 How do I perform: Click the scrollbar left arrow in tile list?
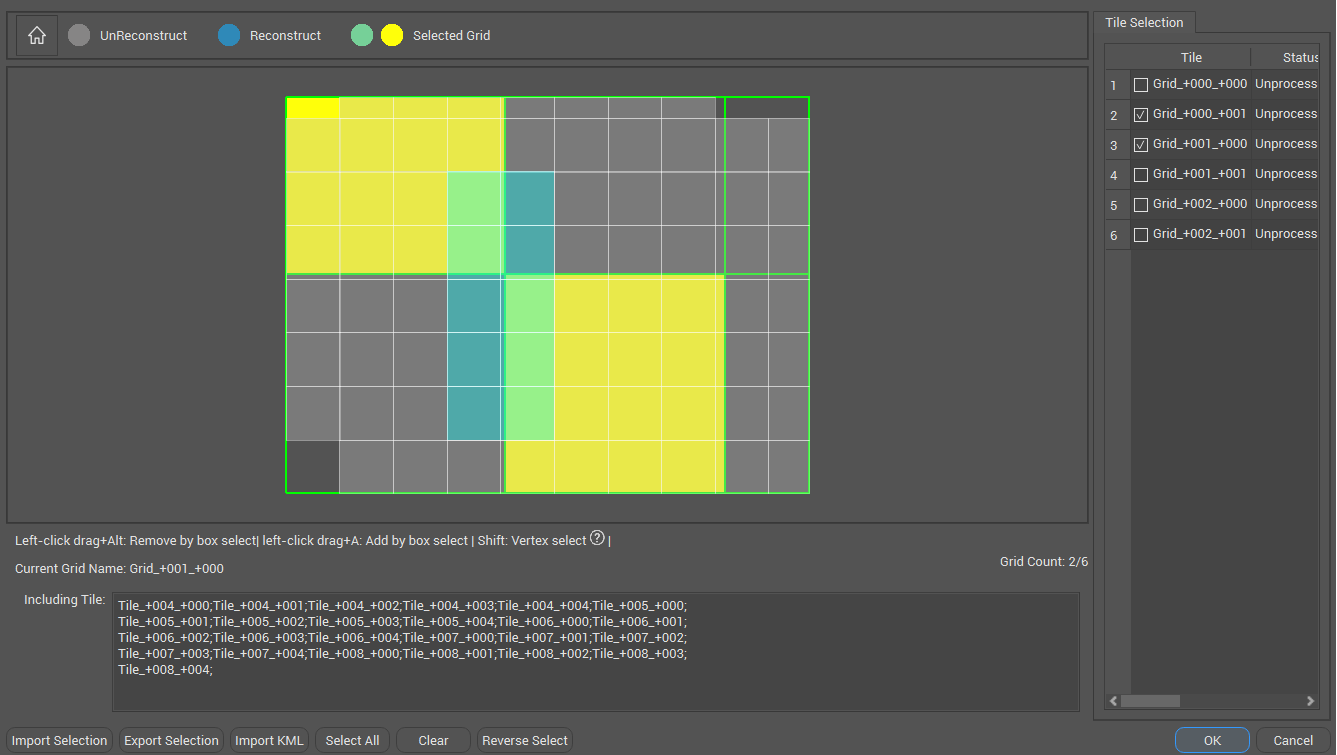click(x=1113, y=702)
